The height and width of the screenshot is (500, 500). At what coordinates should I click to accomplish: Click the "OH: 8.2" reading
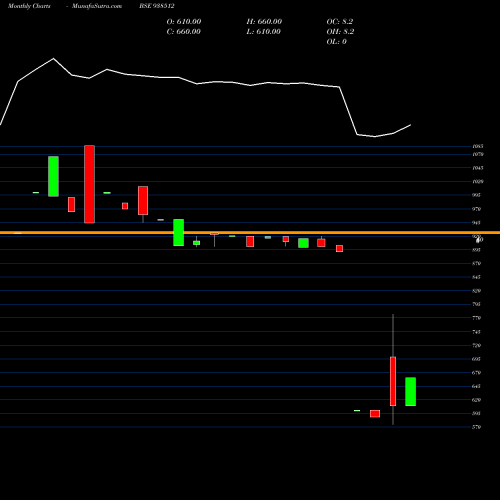tap(340, 32)
